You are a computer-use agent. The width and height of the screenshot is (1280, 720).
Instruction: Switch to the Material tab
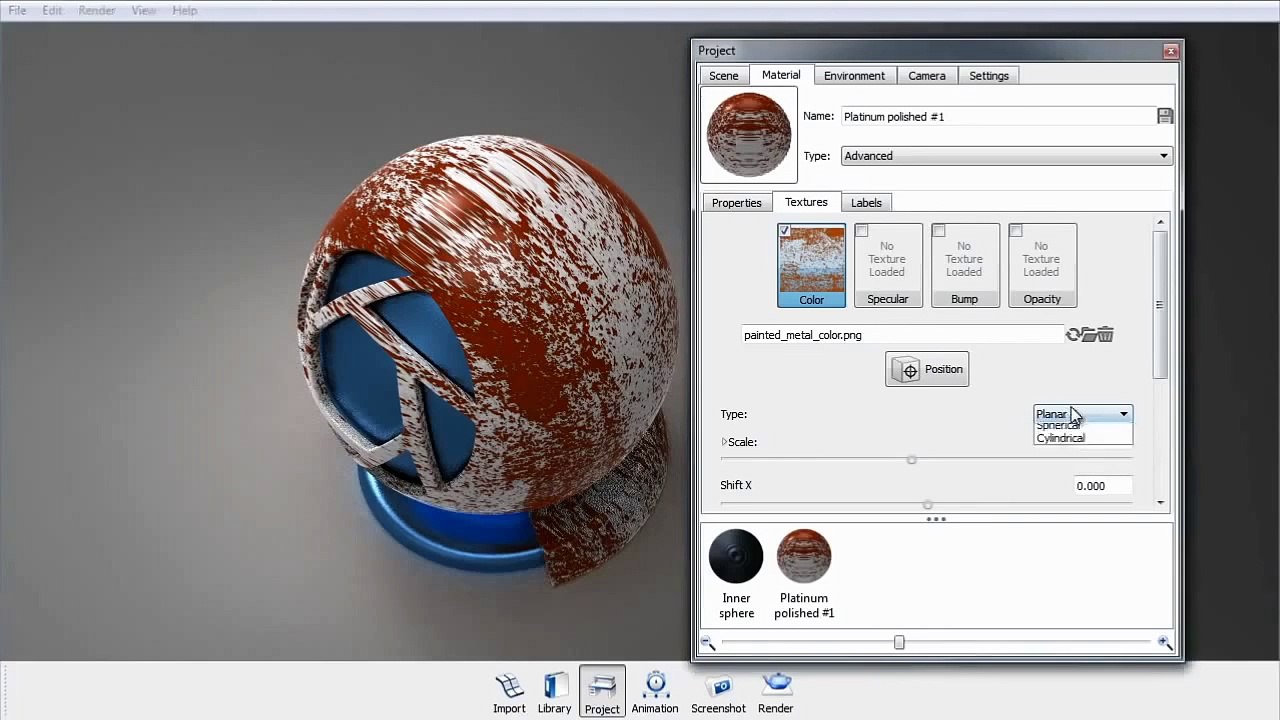point(781,75)
